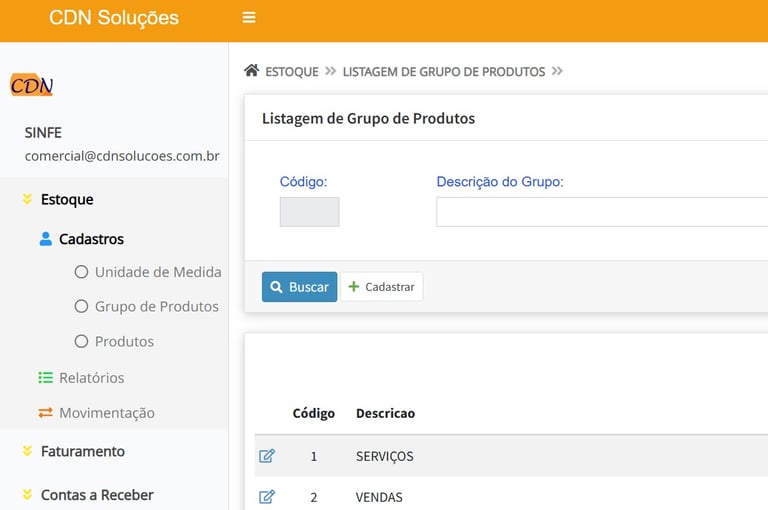Click the hamburger menu icon in header
The image size is (768, 510).
point(249,17)
